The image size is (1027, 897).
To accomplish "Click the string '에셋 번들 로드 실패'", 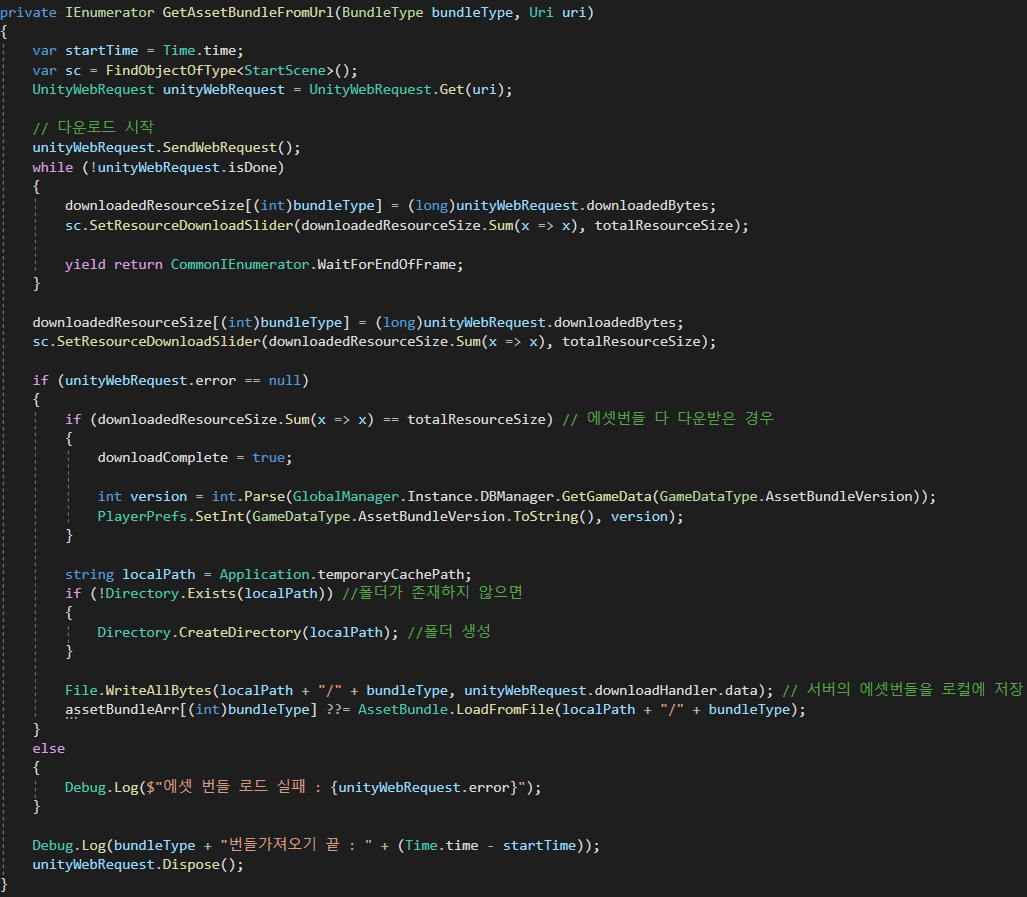I will point(234,786).
